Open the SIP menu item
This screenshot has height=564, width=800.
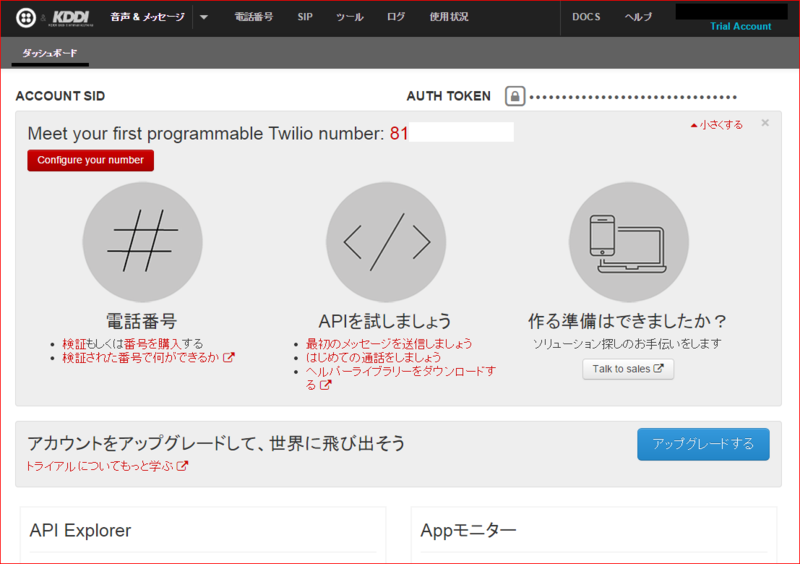pos(305,17)
